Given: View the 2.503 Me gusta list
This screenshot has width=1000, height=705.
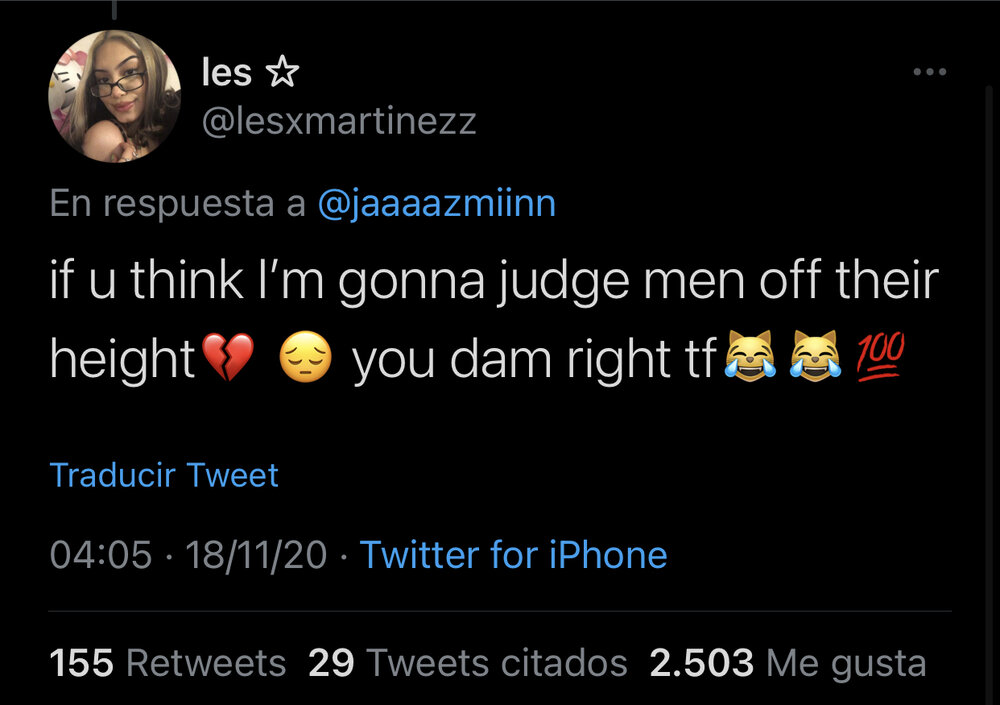Looking at the screenshot, I should pos(788,663).
